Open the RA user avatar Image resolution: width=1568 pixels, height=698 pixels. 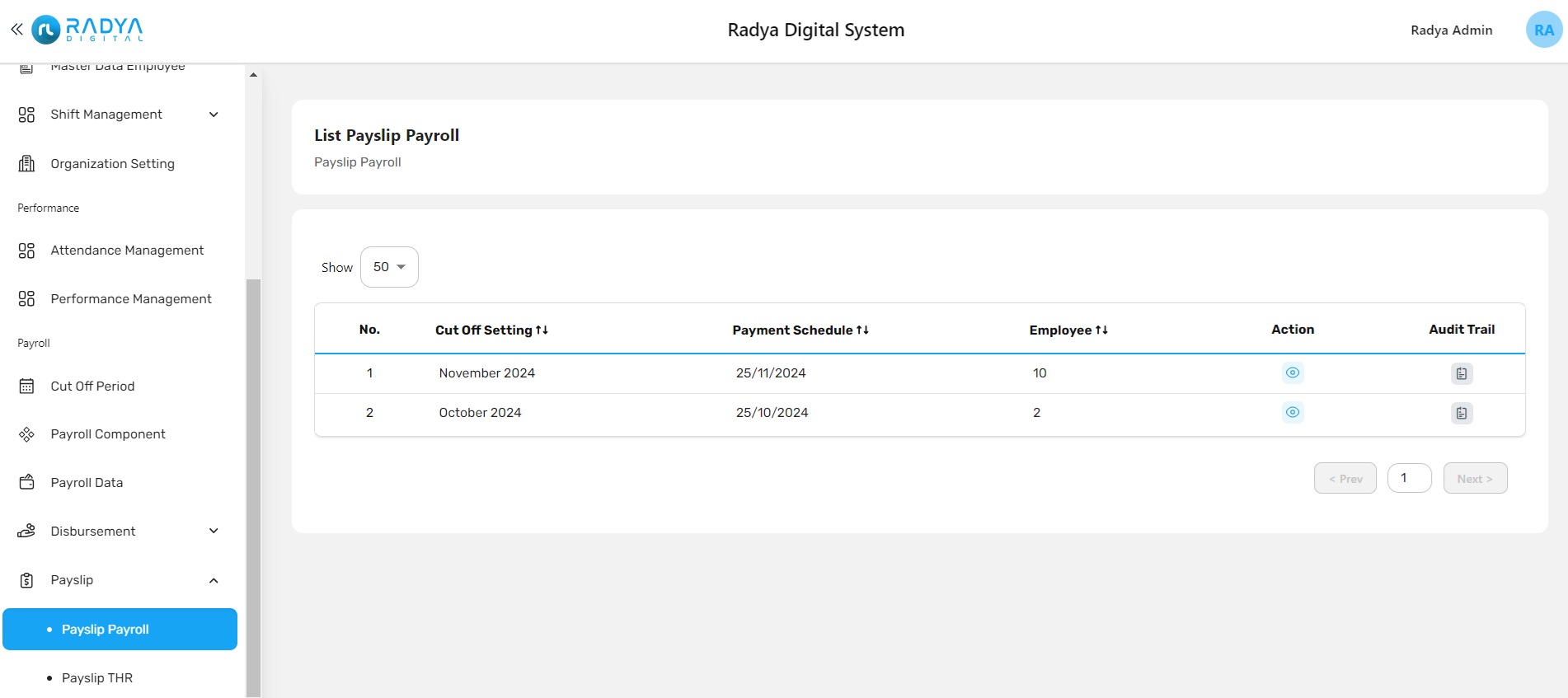click(1543, 30)
